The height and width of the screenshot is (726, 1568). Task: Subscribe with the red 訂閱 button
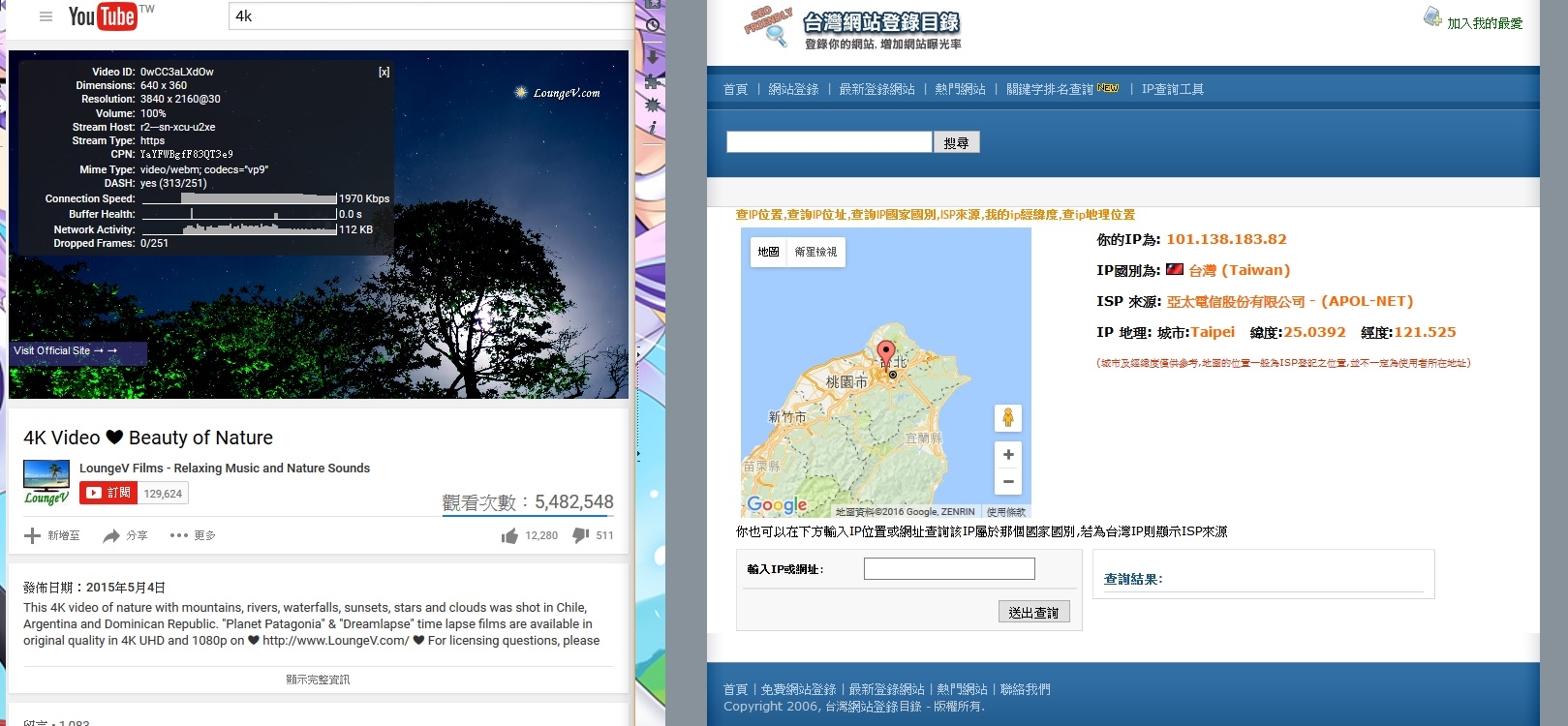[108, 493]
